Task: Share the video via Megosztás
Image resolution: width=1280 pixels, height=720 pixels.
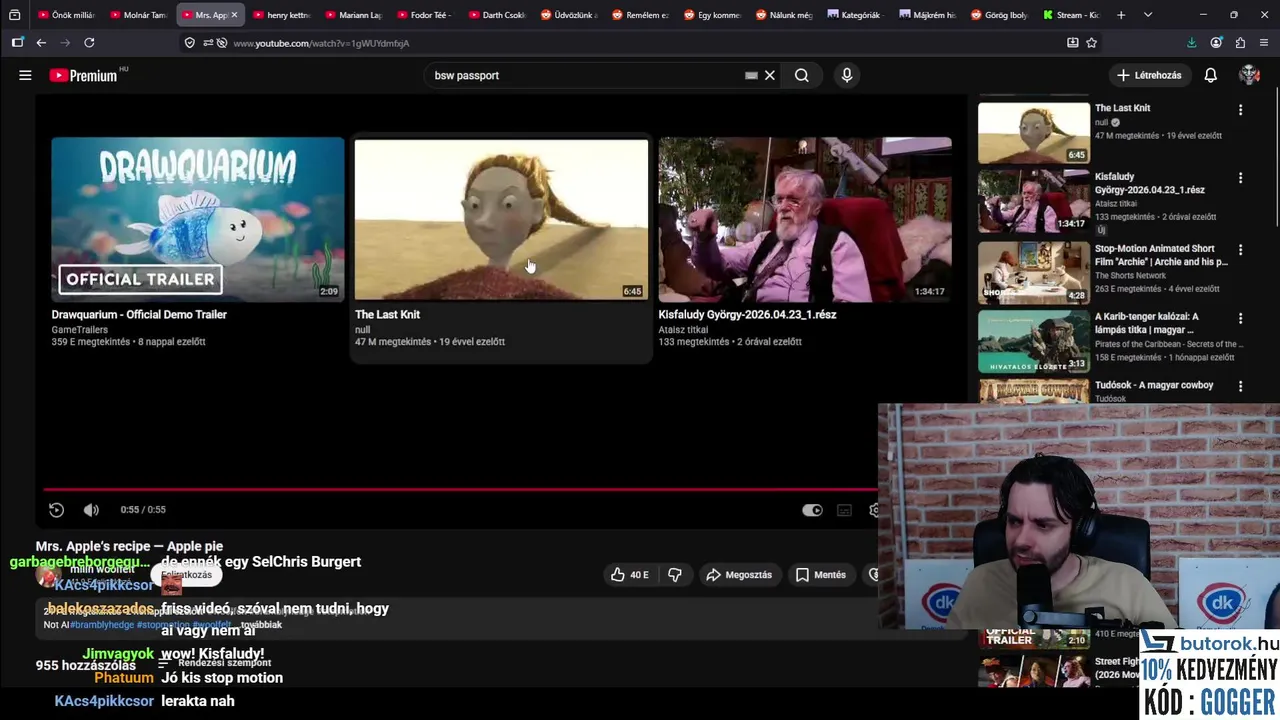Action: pyautogui.click(x=739, y=575)
